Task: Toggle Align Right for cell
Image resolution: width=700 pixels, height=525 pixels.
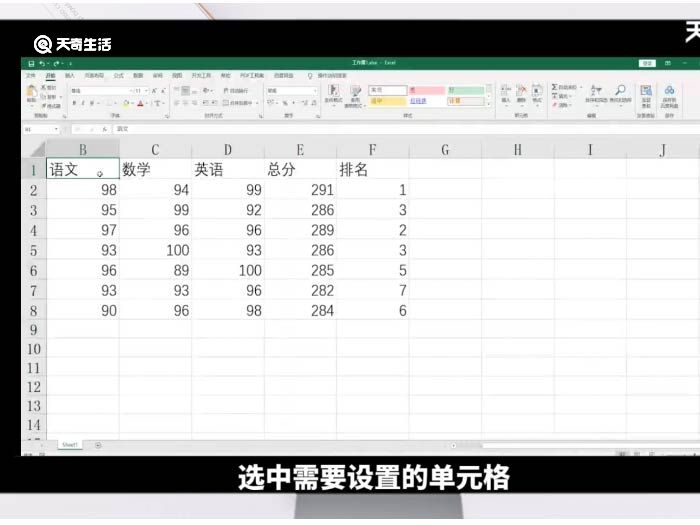Action: click(x=195, y=103)
